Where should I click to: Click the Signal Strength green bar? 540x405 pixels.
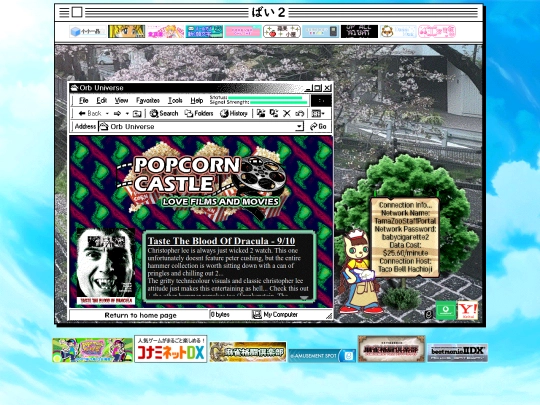pyautogui.click(x=279, y=102)
